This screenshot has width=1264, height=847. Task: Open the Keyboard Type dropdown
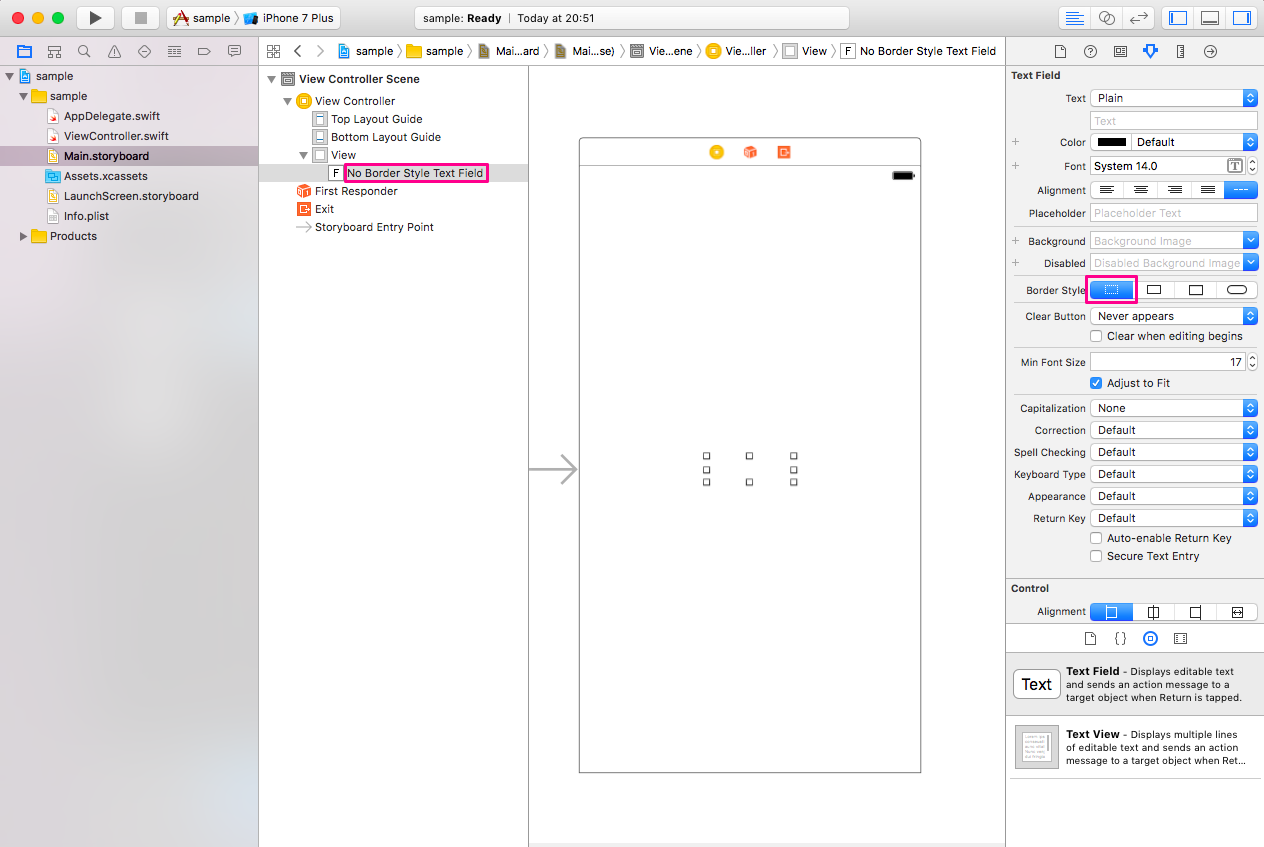pos(1173,473)
